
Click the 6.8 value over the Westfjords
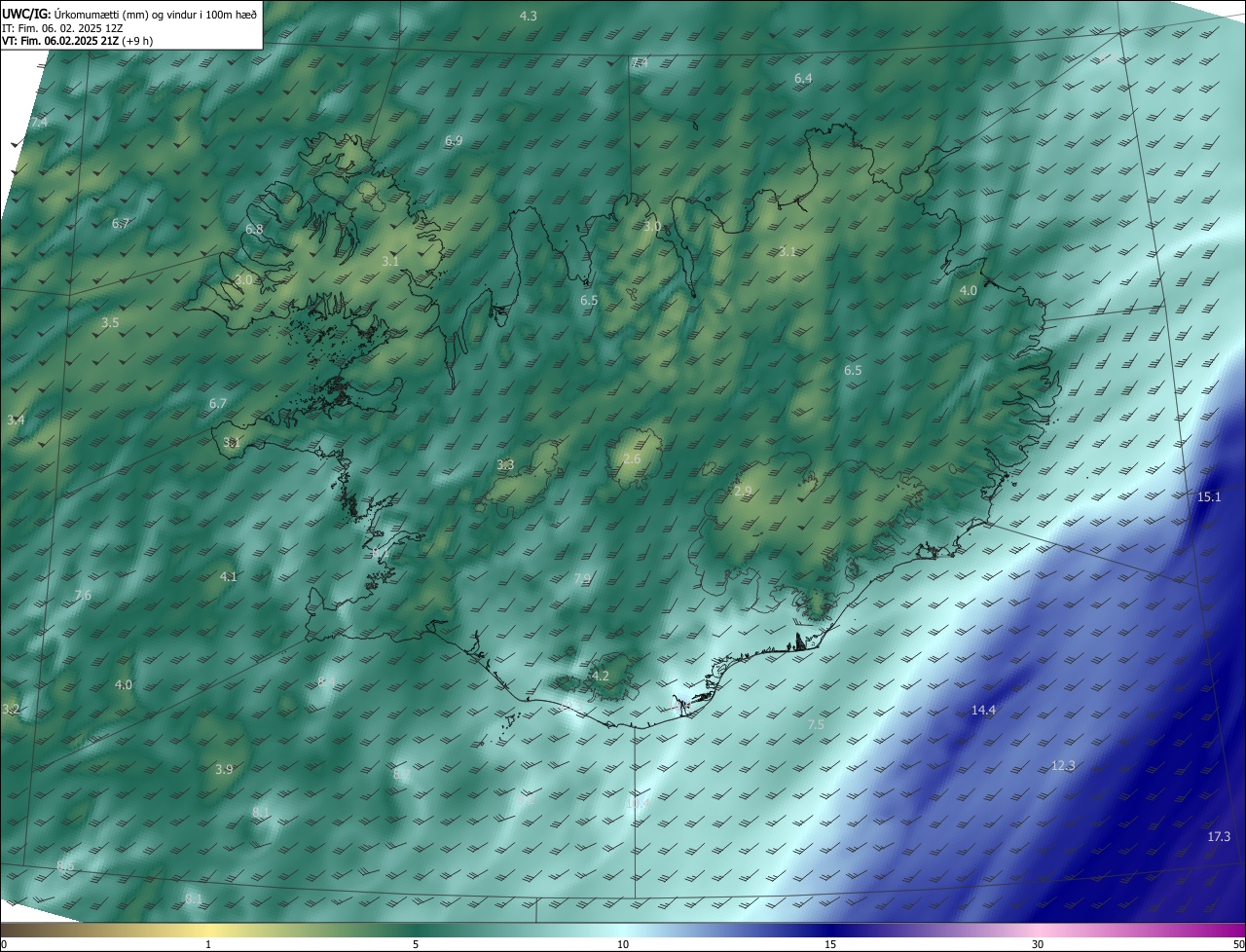(254, 229)
